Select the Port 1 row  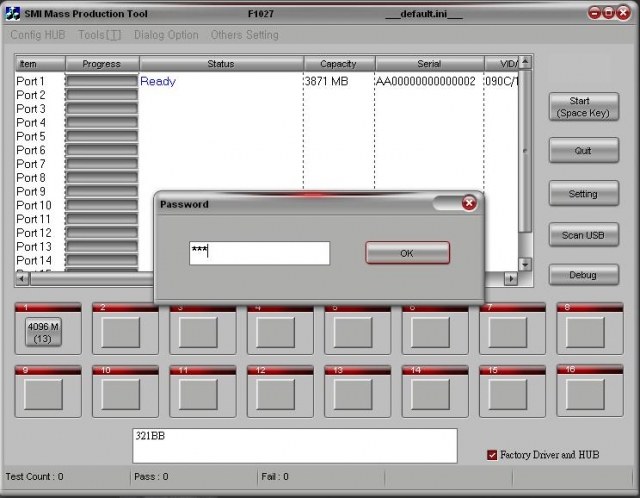click(x=267, y=81)
